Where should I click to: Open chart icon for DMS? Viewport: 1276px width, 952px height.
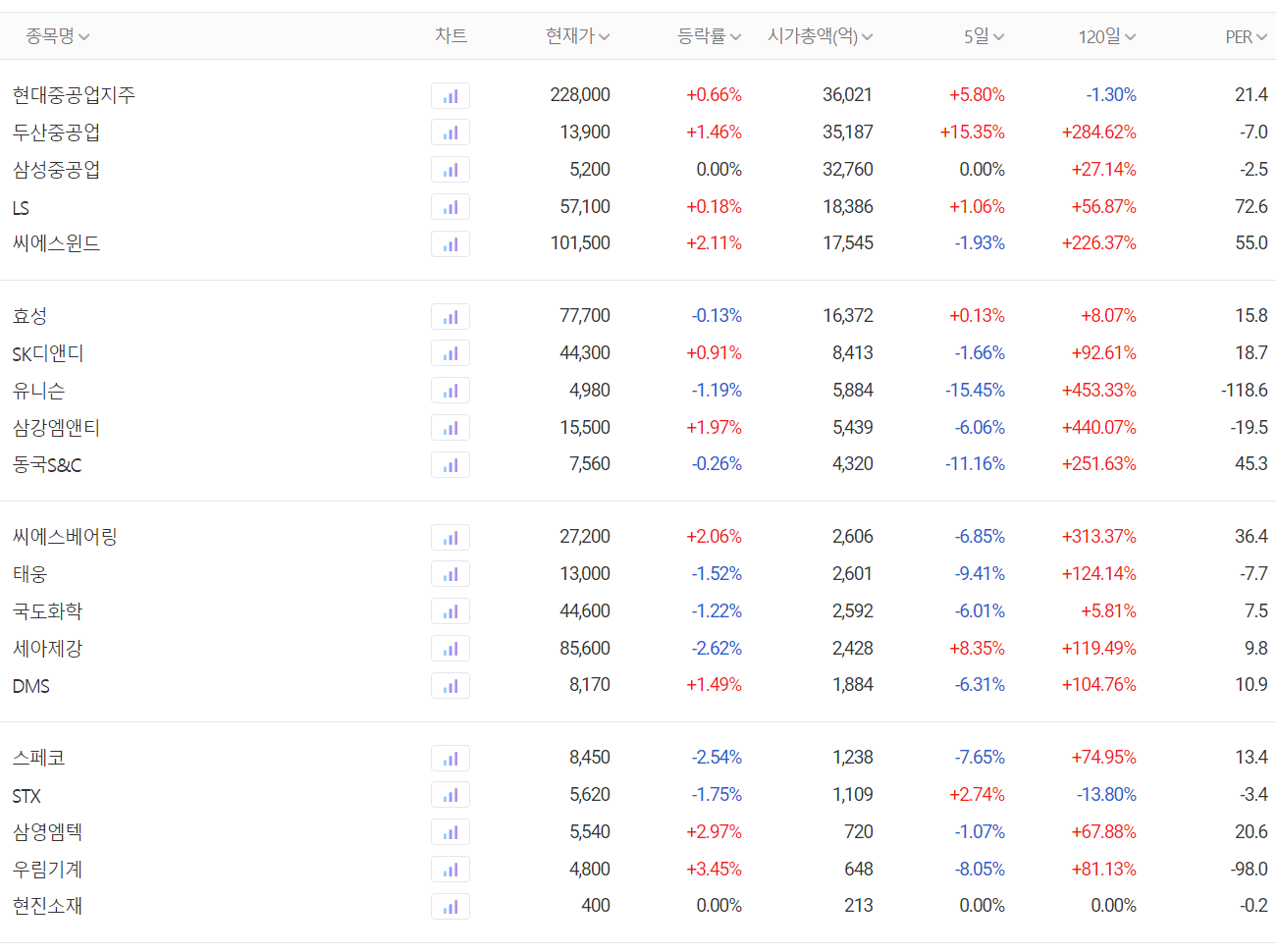pyautogui.click(x=451, y=686)
